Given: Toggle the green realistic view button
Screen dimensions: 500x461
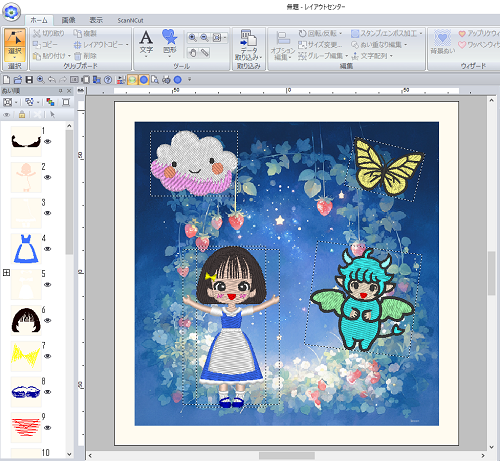Looking at the screenshot, I should (132, 80).
